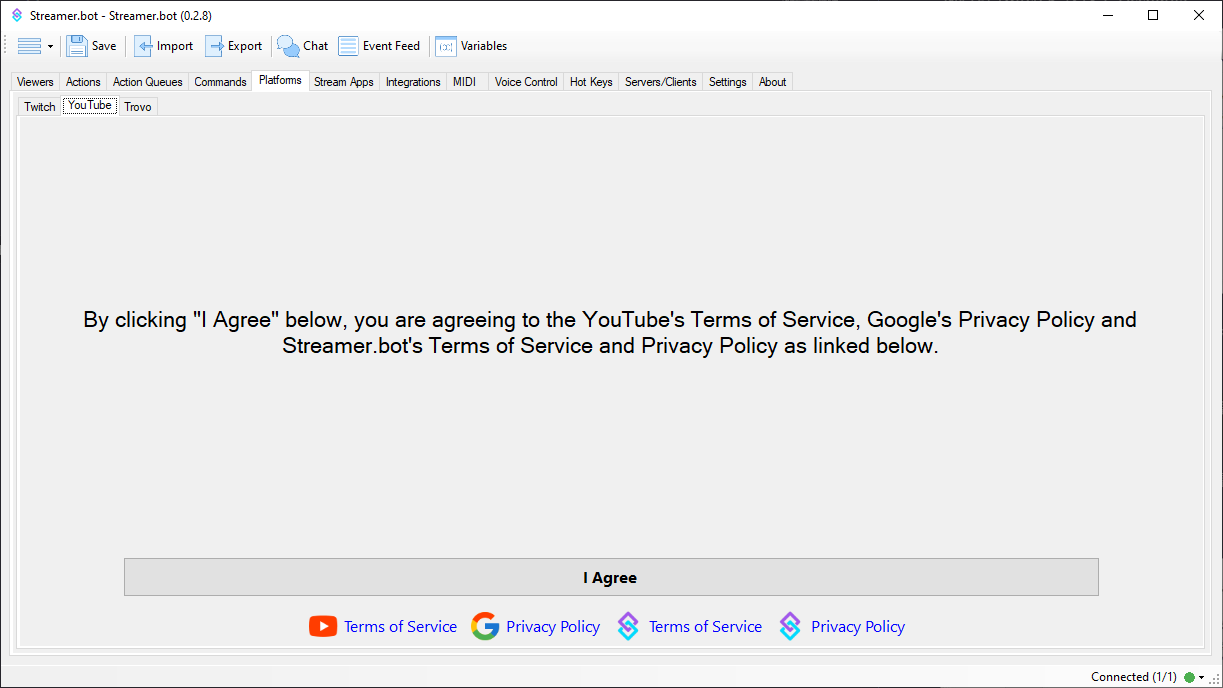Click the Import toolbar label
The width and height of the screenshot is (1223, 688).
175,46
